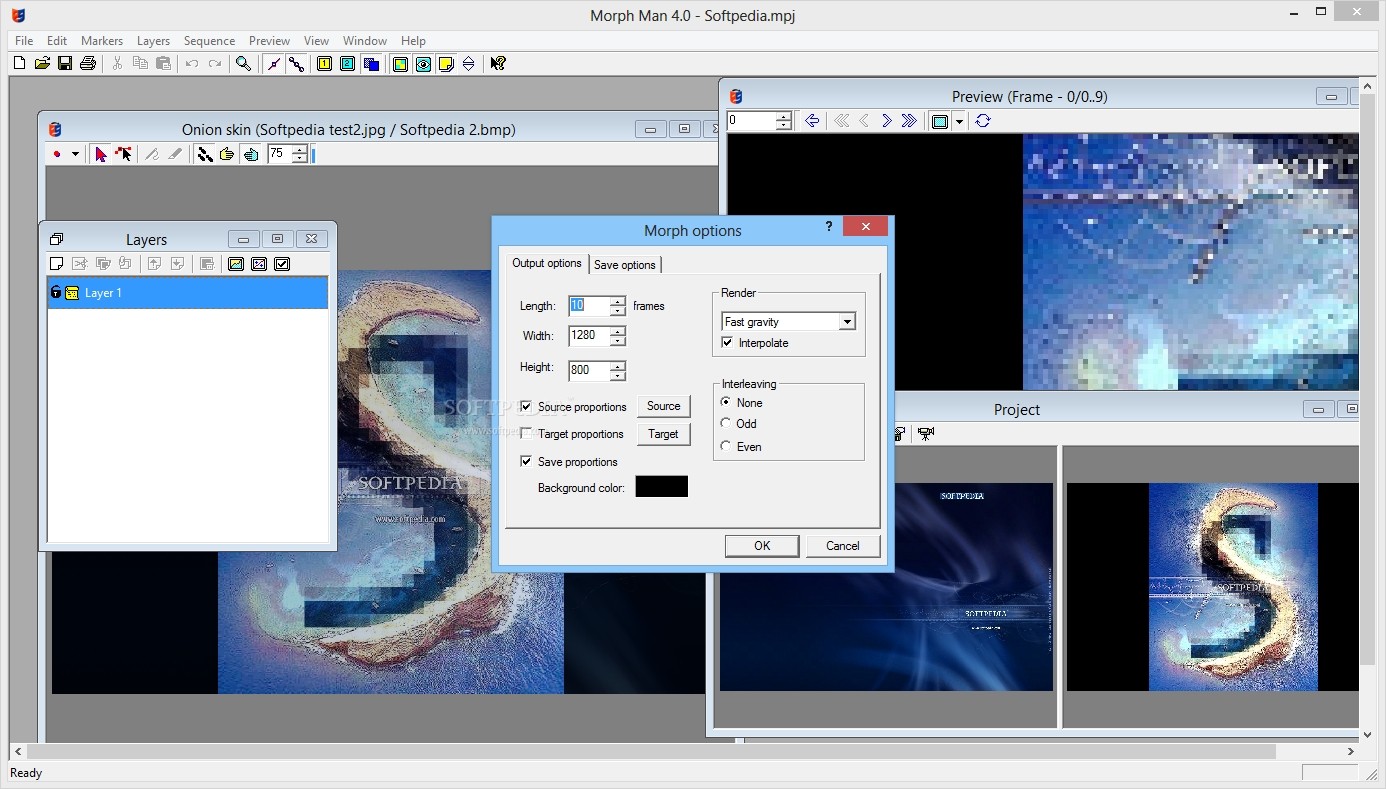This screenshot has height=789, width=1386.
Task: Click the back arrow in Preview toolbar
Action: tap(812, 121)
